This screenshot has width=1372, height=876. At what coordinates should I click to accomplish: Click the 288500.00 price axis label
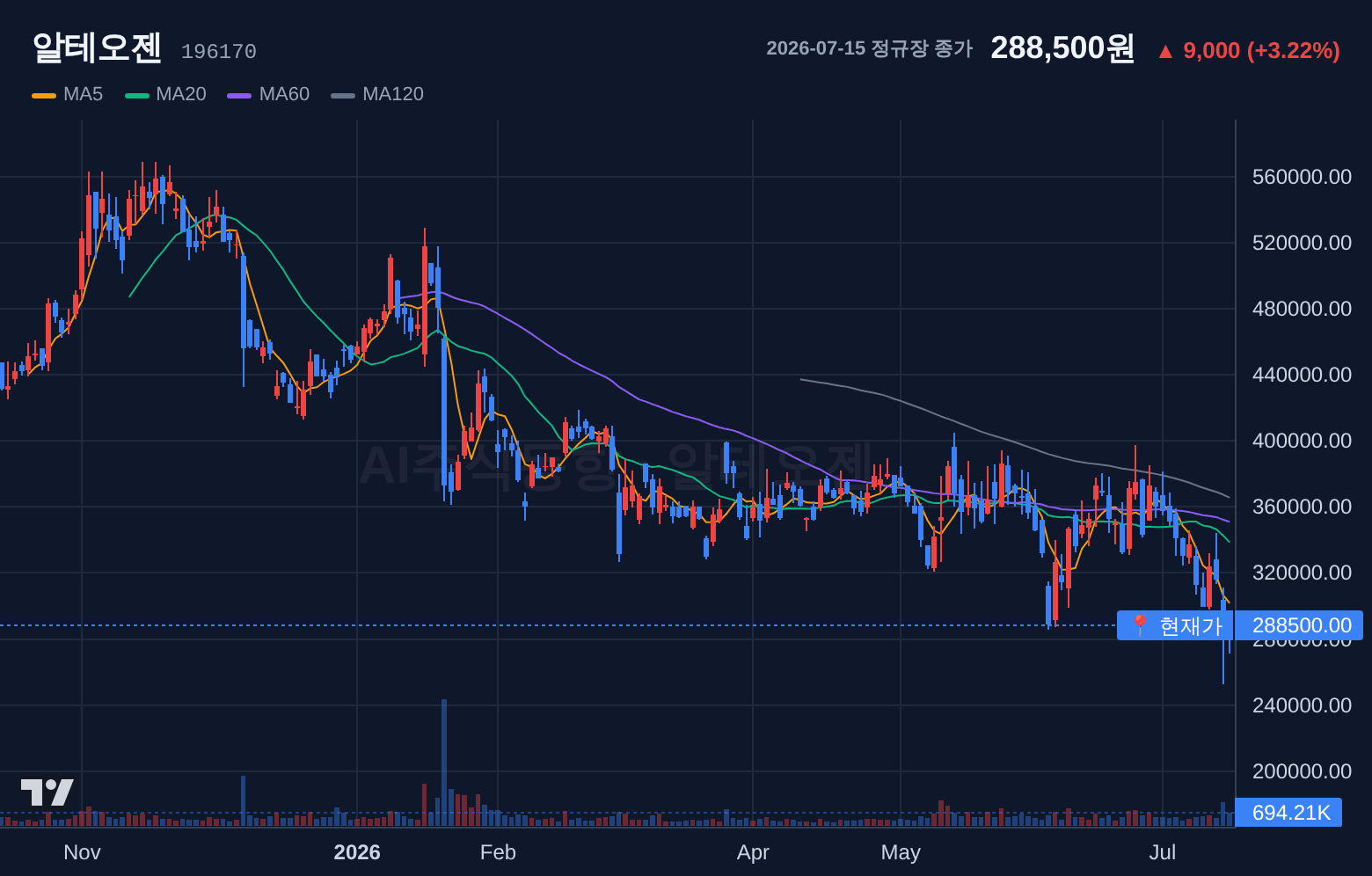(1299, 625)
